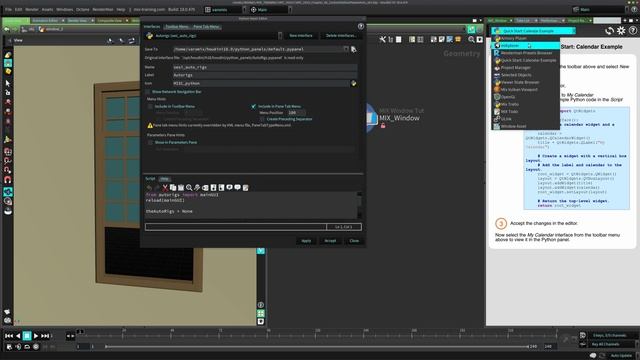Click the find magnifier icon in script toolbar
640x360 pixels.
189,188
